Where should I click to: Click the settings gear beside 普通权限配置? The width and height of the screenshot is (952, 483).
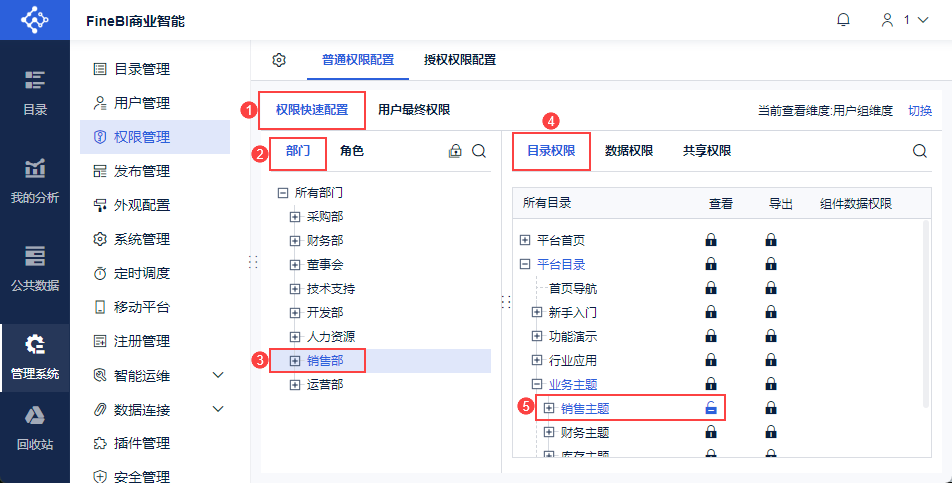pos(279,60)
